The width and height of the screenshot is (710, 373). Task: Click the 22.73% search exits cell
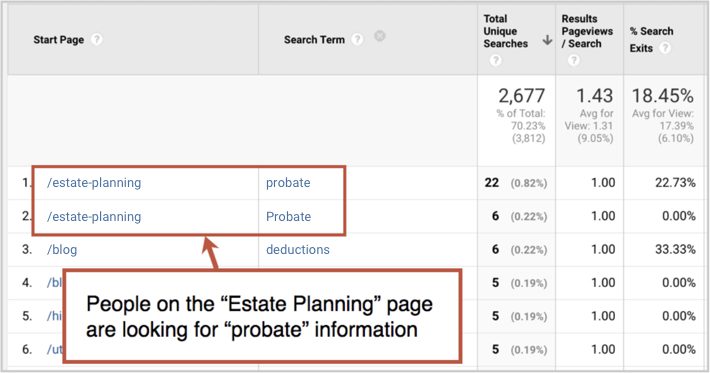[x=675, y=183]
